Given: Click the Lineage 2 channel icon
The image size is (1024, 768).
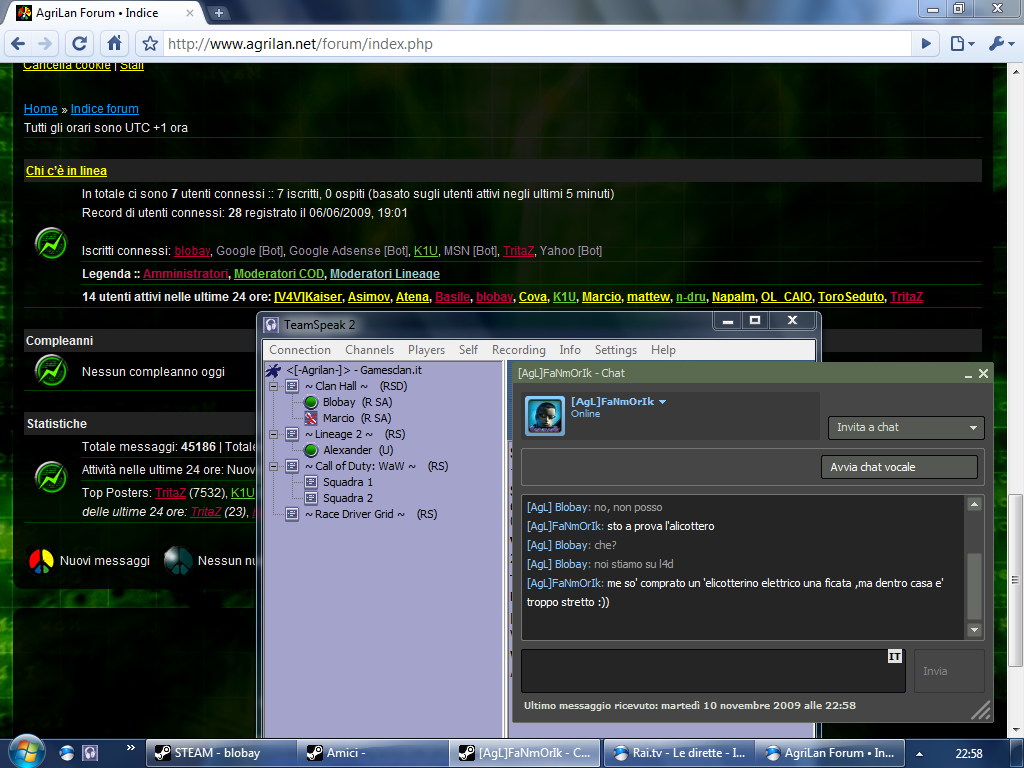Looking at the screenshot, I should pyautogui.click(x=292, y=434).
